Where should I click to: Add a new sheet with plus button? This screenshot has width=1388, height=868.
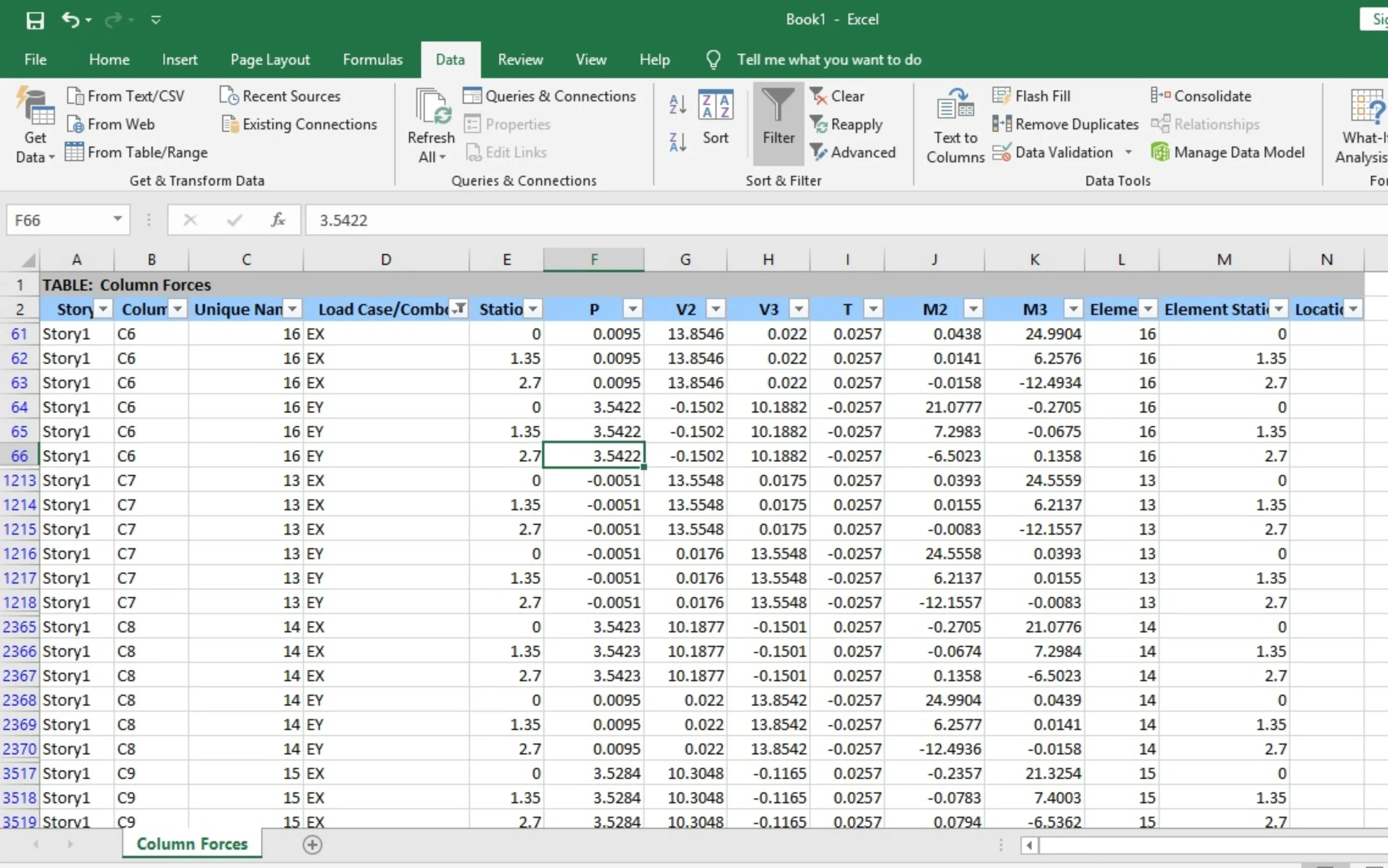[312, 844]
